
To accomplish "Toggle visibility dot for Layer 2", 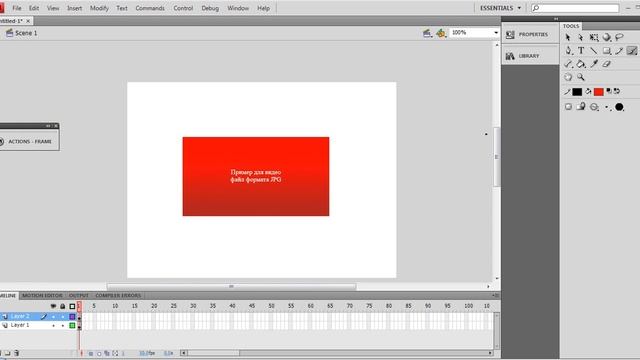I will pyautogui.click(x=53, y=317).
